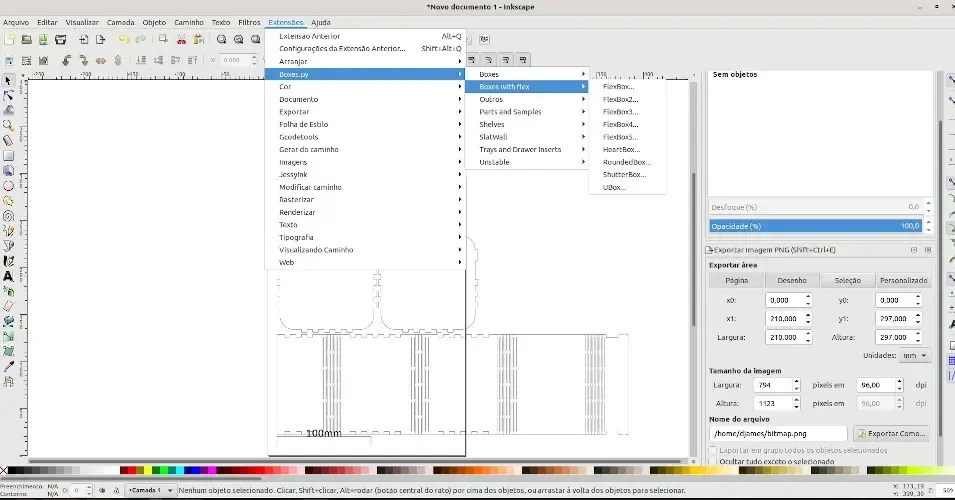Choose ShutterBox... menu entry

[627, 174]
